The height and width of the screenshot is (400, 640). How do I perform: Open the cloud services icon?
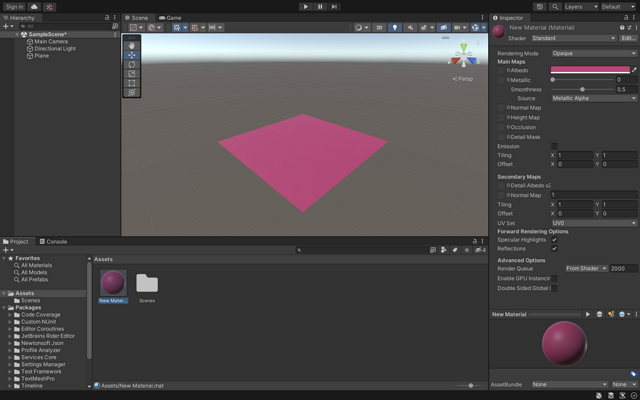pyautogui.click(x=34, y=7)
